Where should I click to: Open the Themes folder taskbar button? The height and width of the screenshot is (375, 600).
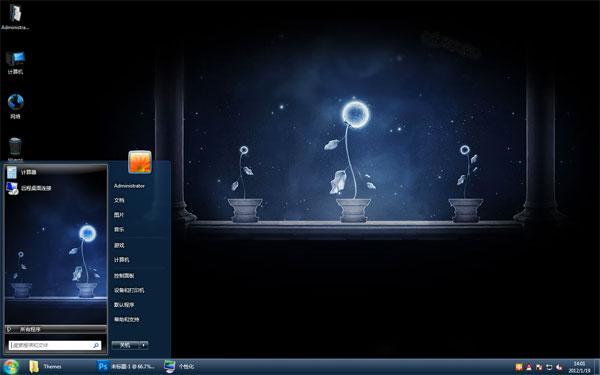click(46, 367)
